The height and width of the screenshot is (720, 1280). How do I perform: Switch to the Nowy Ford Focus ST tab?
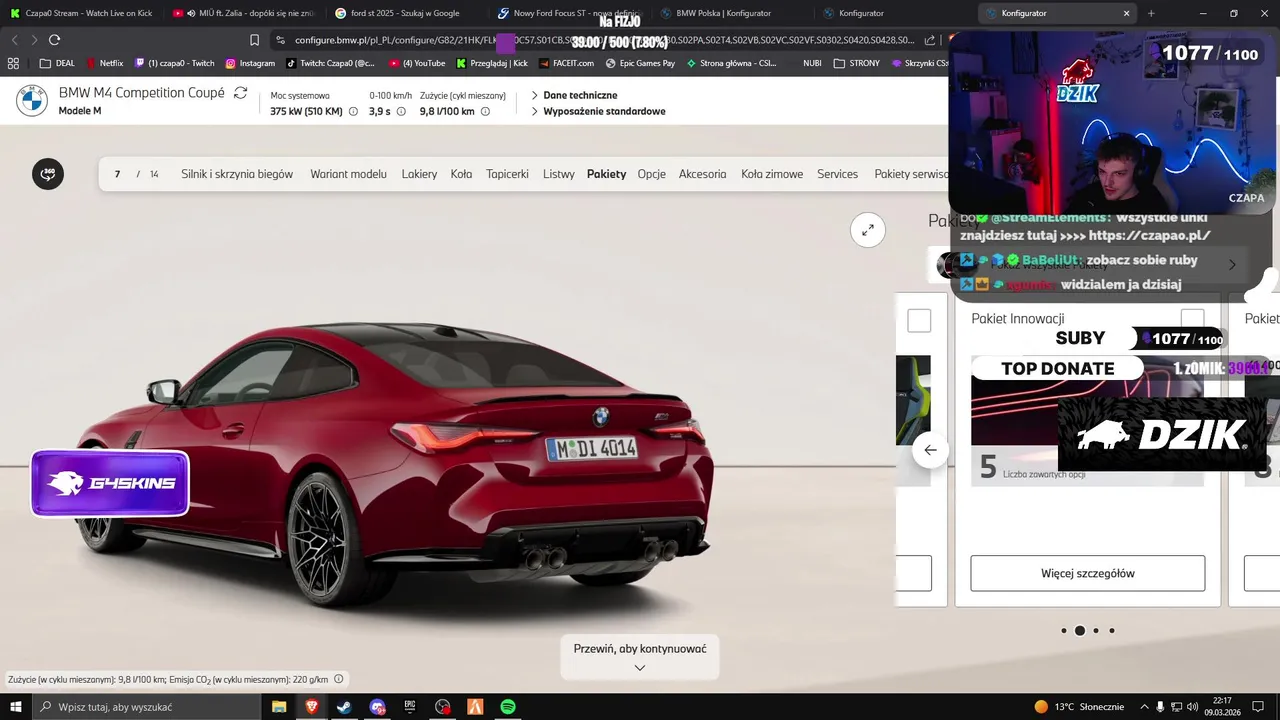pos(568,13)
